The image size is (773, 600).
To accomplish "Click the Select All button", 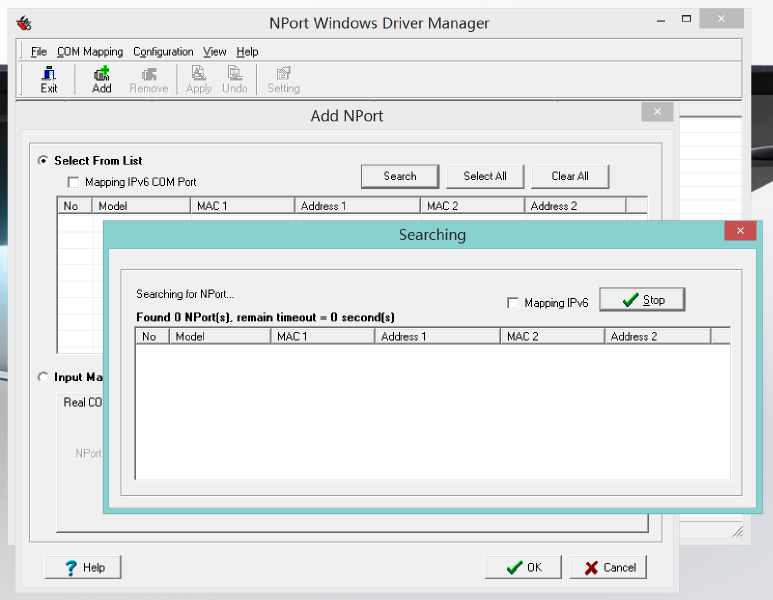I will 485,176.
